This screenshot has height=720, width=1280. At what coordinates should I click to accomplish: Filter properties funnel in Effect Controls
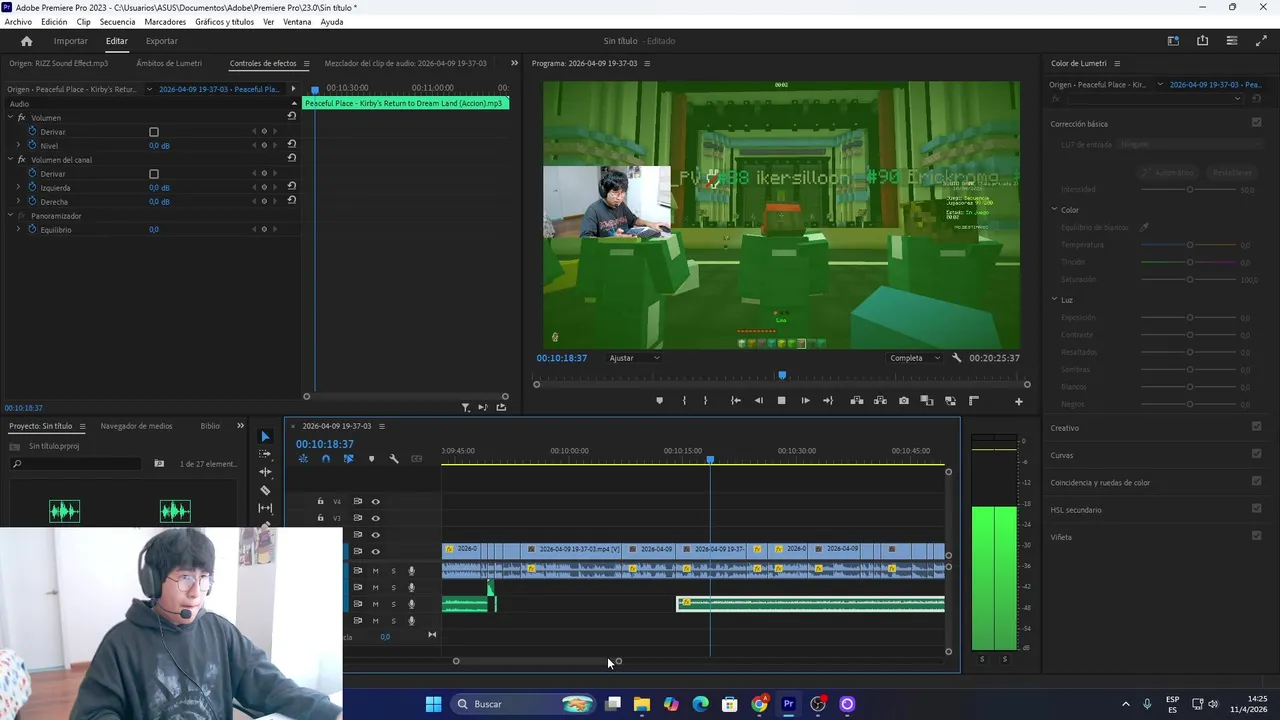[466, 407]
